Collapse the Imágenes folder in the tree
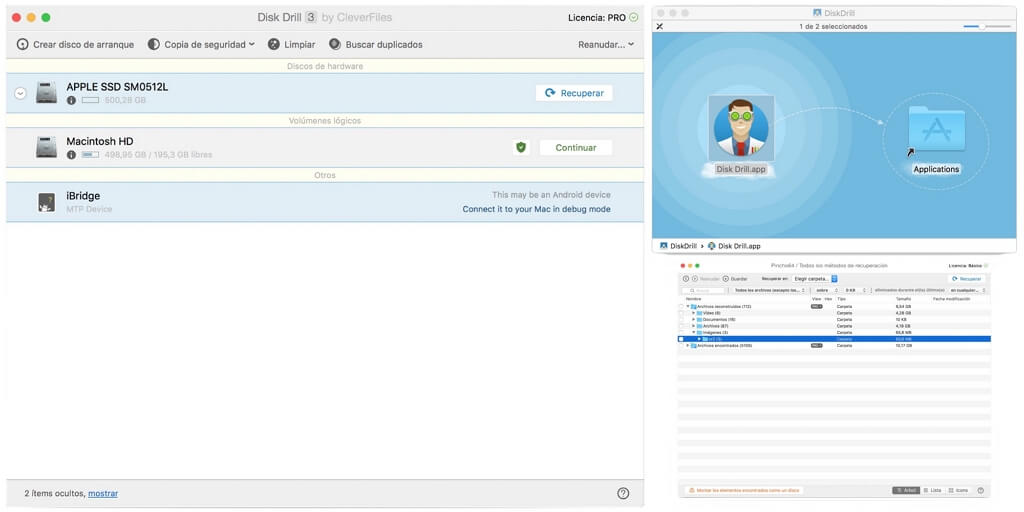Screen dimensions: 1024x512 (x=694, y=332)
